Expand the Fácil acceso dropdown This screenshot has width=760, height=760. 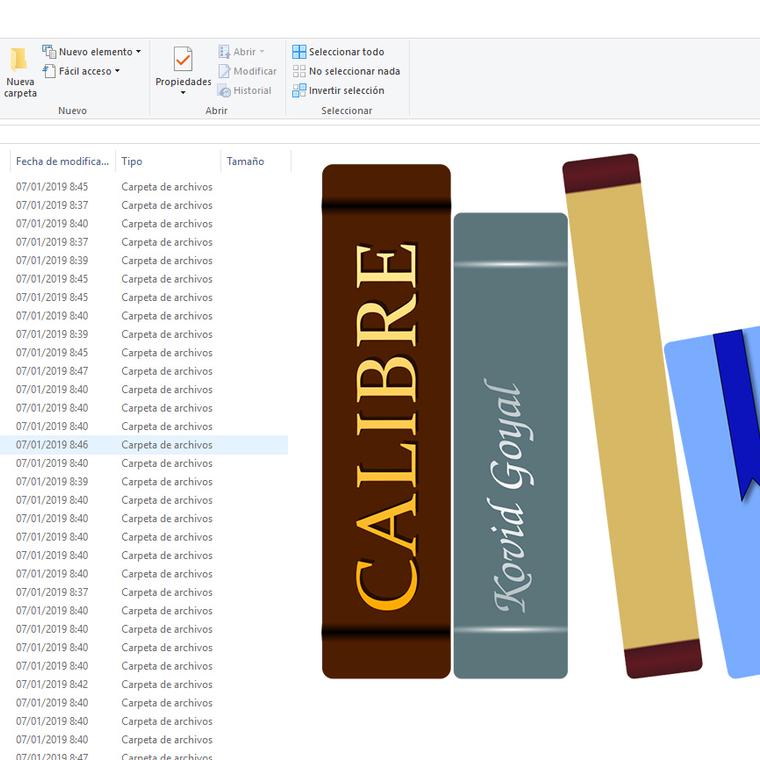[x=117, y=71]
